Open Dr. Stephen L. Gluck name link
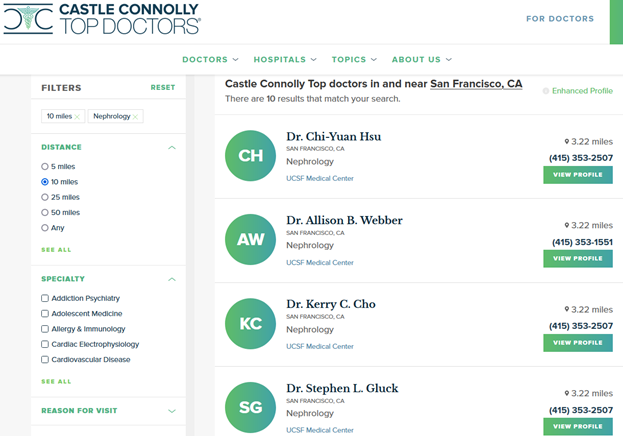The height and width of the screenshot is (437, 623). (x=342, y=389)
